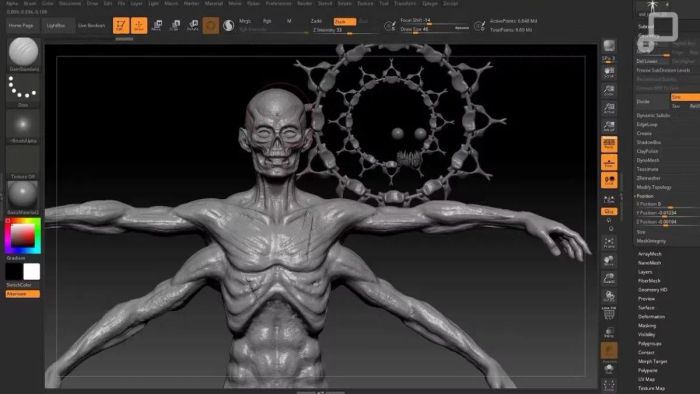Expand the Layers section in Tool panel
The width and height of the screenshot is (700, 394).
[645, 272]
